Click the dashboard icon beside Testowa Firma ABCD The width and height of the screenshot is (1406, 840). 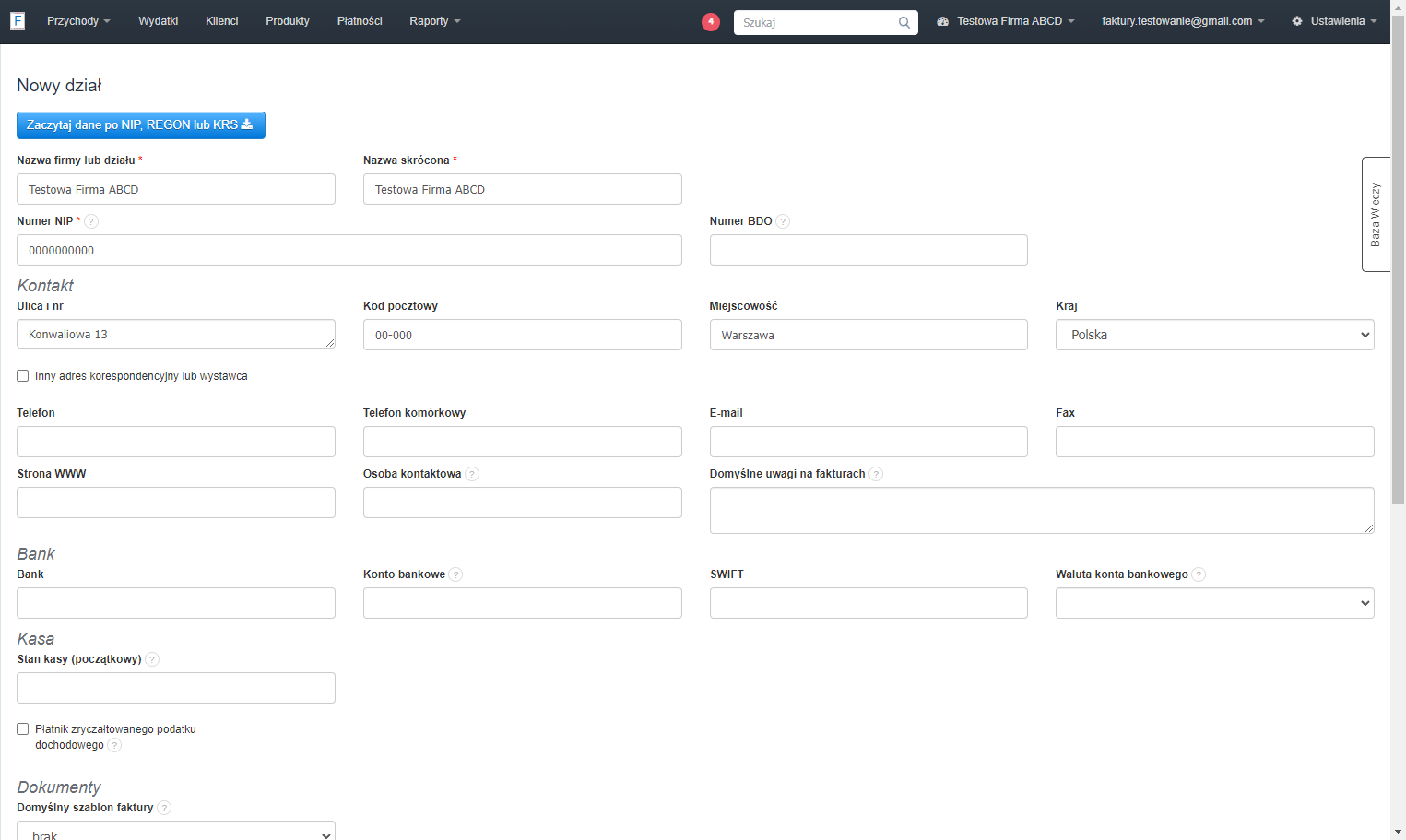pos(943,21)
